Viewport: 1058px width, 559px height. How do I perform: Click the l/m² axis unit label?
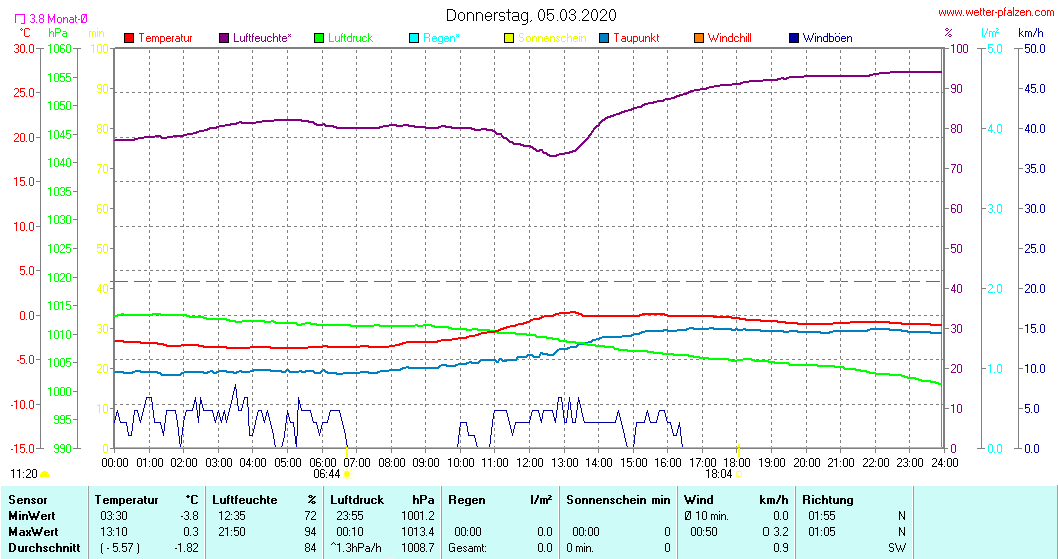click(x=991, y=32)
